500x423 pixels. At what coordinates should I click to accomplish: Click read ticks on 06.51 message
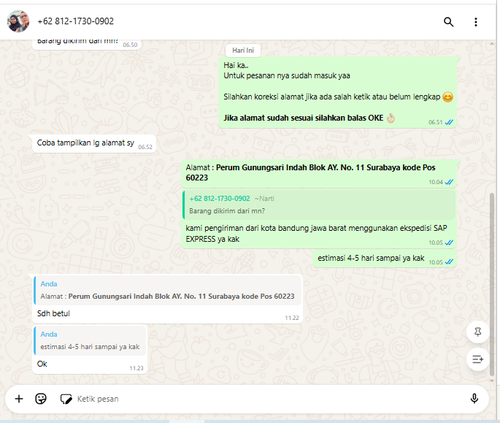coord(449,122)
